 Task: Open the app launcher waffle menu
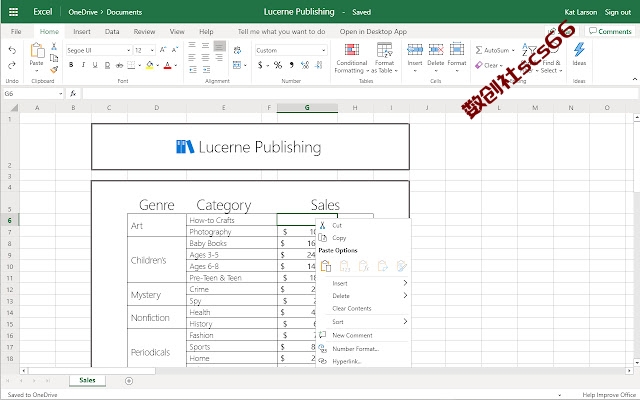click(13, 12)
